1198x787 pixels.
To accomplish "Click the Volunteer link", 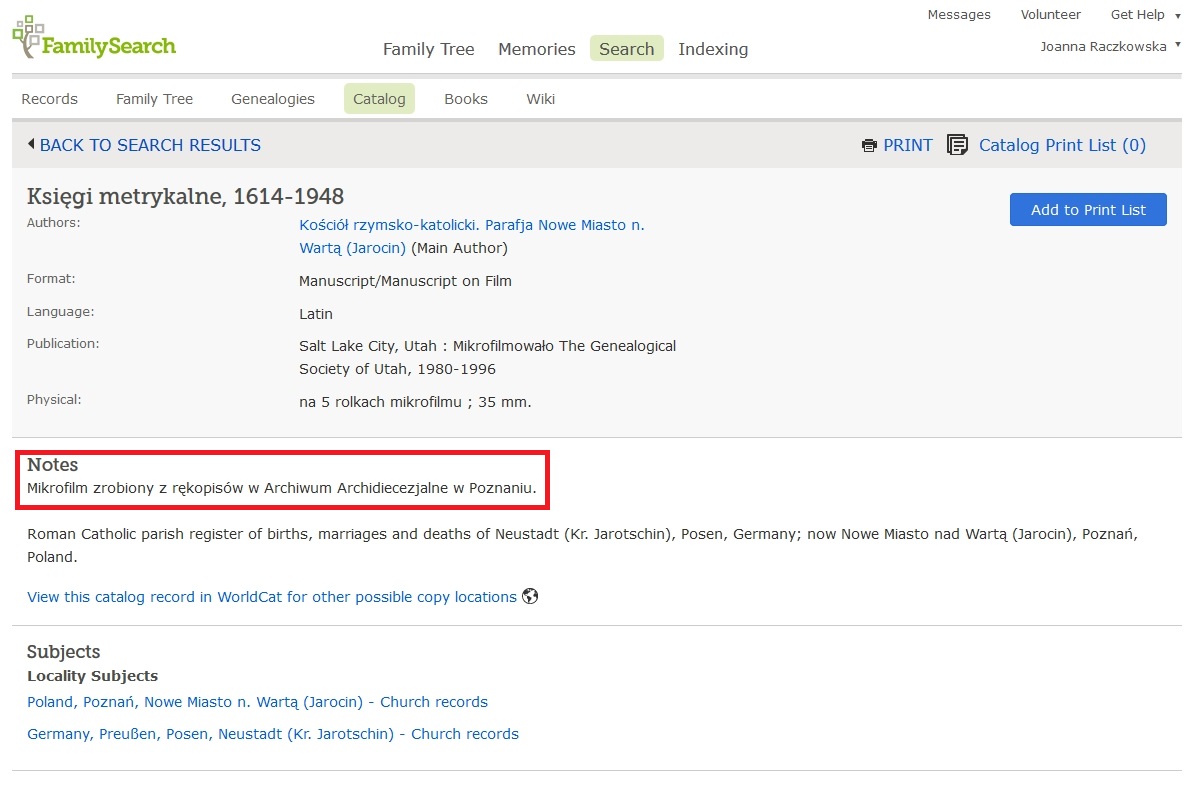I will [1050, 15].
